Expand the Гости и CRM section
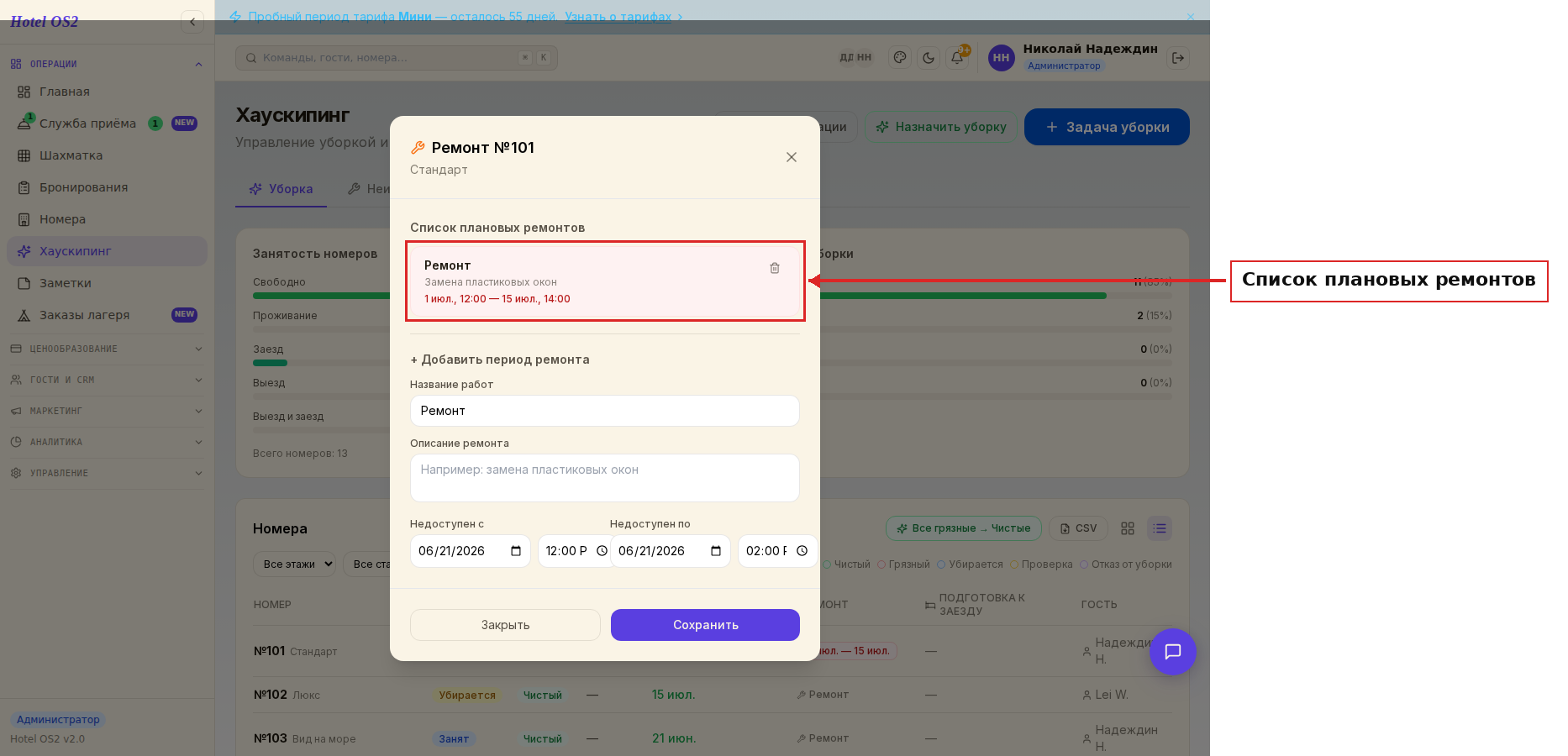 107,380
